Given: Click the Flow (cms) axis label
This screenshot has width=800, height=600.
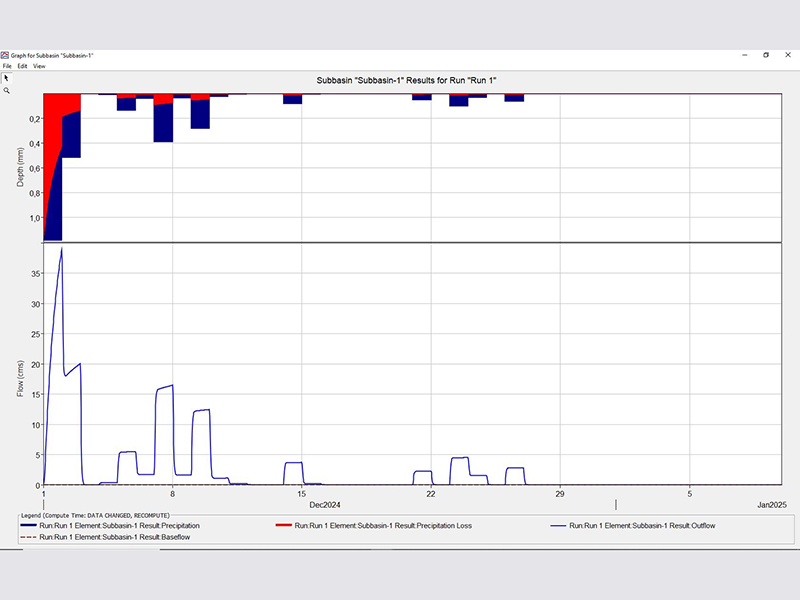Looking at the screenshot, I should 21,377.
